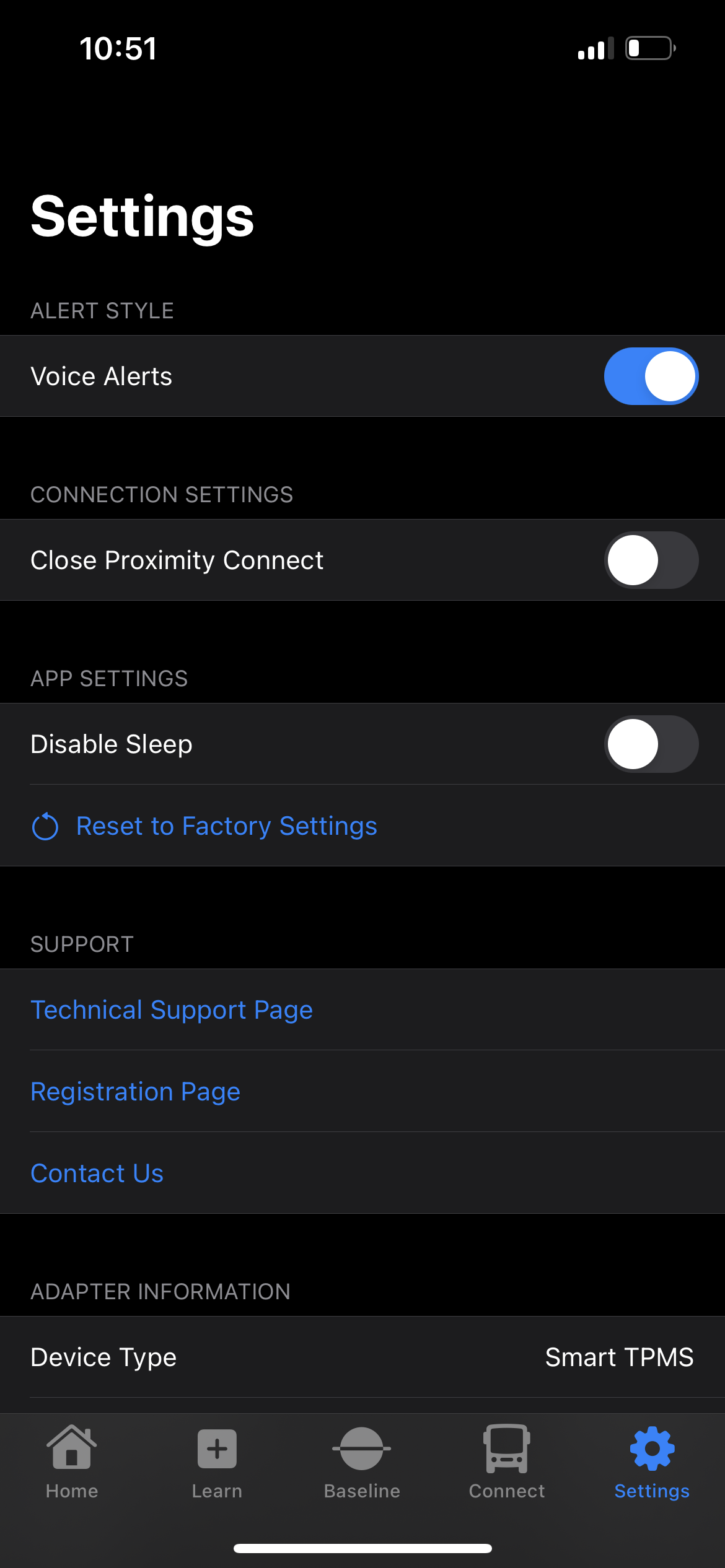
Task: Switch to the Connect tab label
Action: [x=507, y=1491]
